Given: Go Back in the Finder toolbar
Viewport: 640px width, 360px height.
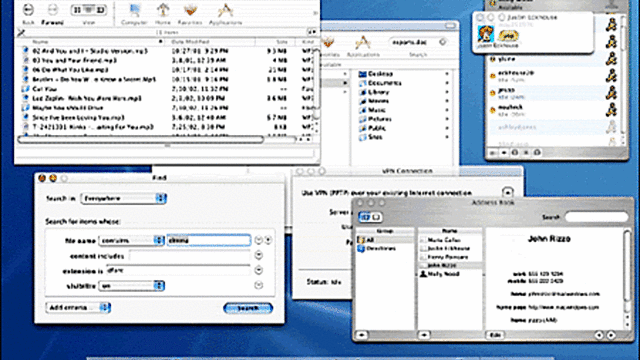Looking at the screenshot, I should (x=28, y=9).
